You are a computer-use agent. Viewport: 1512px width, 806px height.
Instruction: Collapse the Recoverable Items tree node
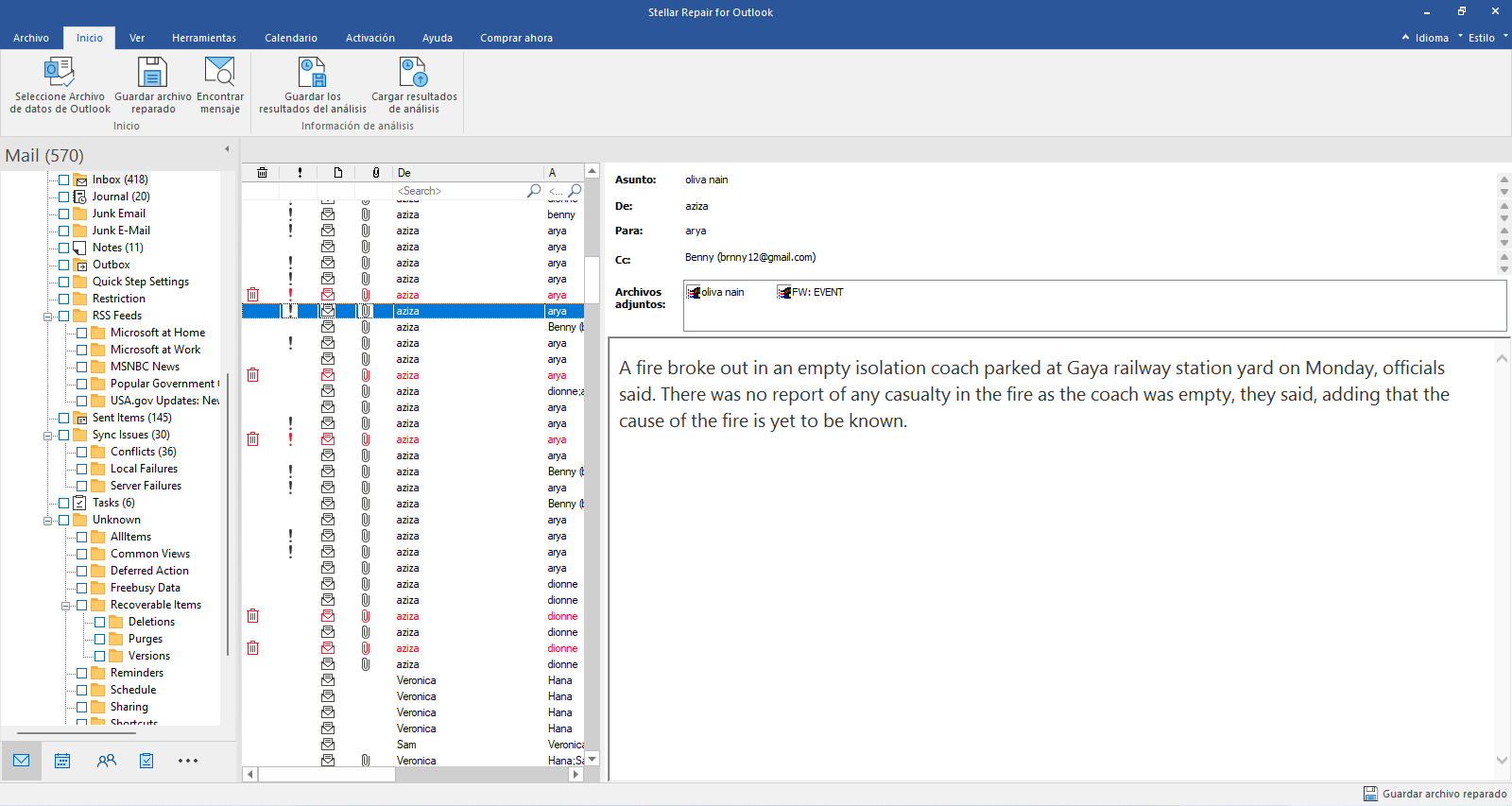click(x=65, y=606)
